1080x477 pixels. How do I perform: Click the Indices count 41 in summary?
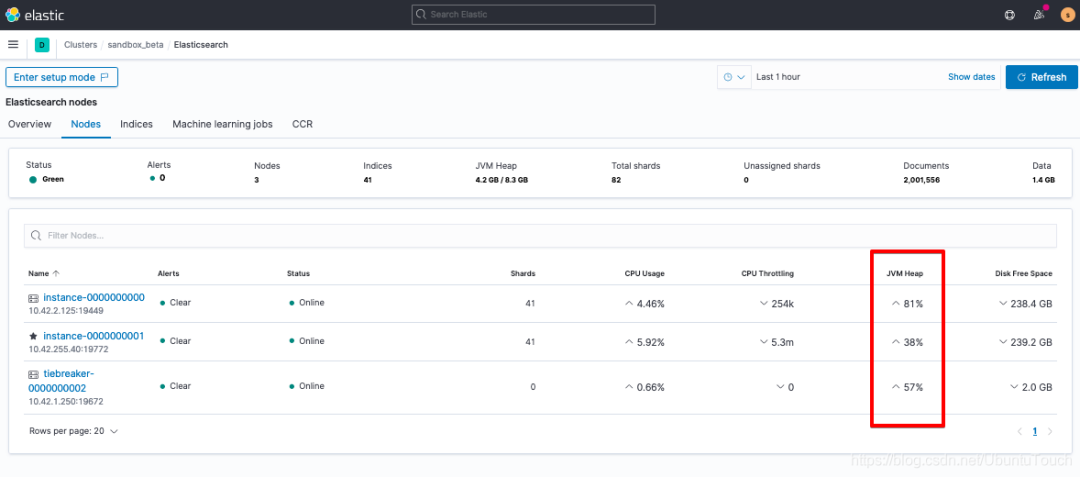coord(367,179)
